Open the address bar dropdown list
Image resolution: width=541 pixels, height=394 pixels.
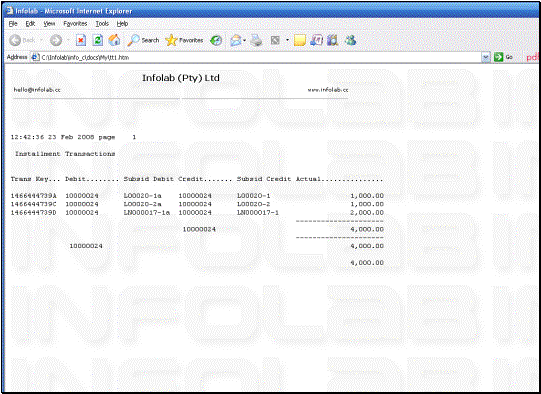pyautogui.click(x=486, y=57)
